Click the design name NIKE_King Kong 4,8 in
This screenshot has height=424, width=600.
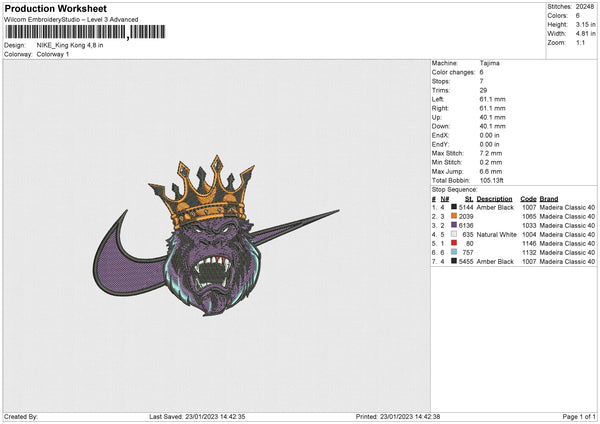(x=70, y=45)
